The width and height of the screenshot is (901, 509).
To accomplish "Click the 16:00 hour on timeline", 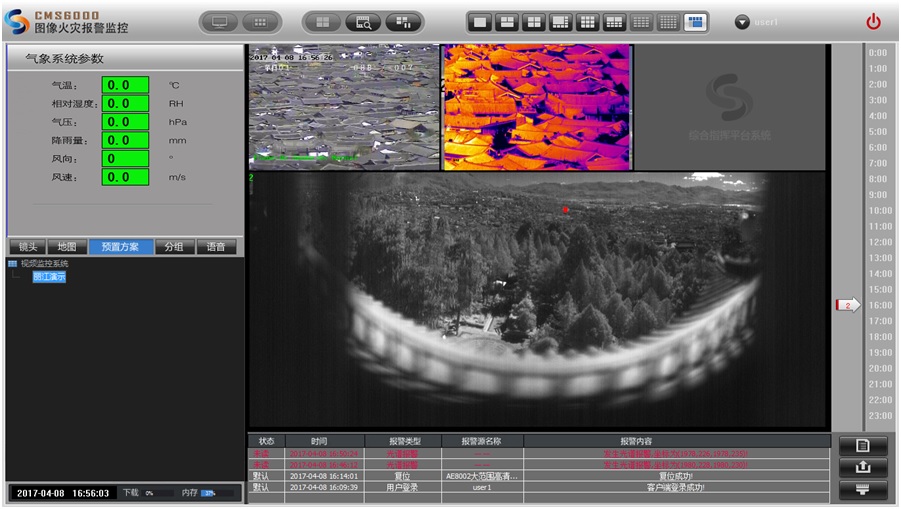I will [878, 305].
